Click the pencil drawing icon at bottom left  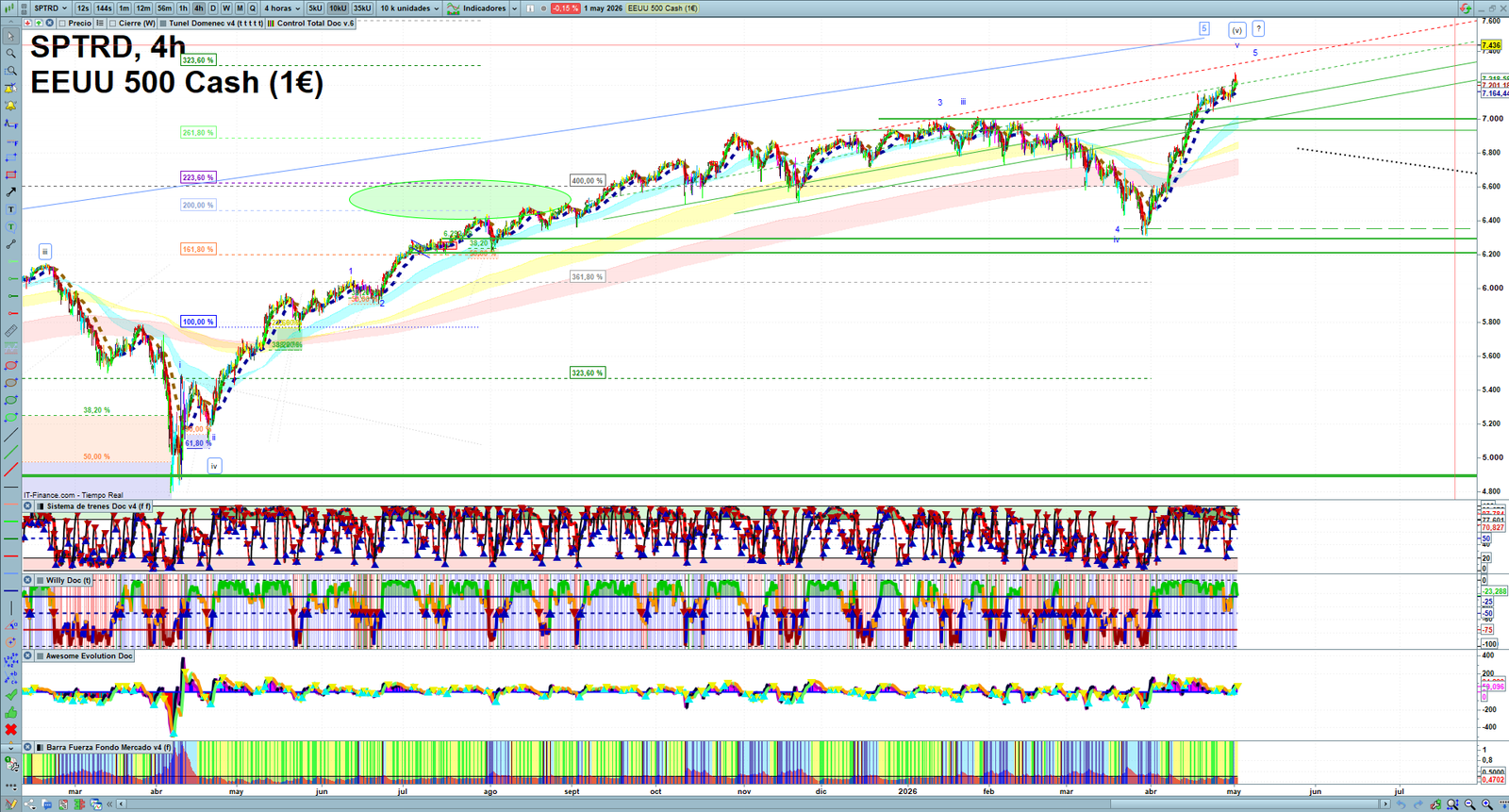[x=11, y=804]
